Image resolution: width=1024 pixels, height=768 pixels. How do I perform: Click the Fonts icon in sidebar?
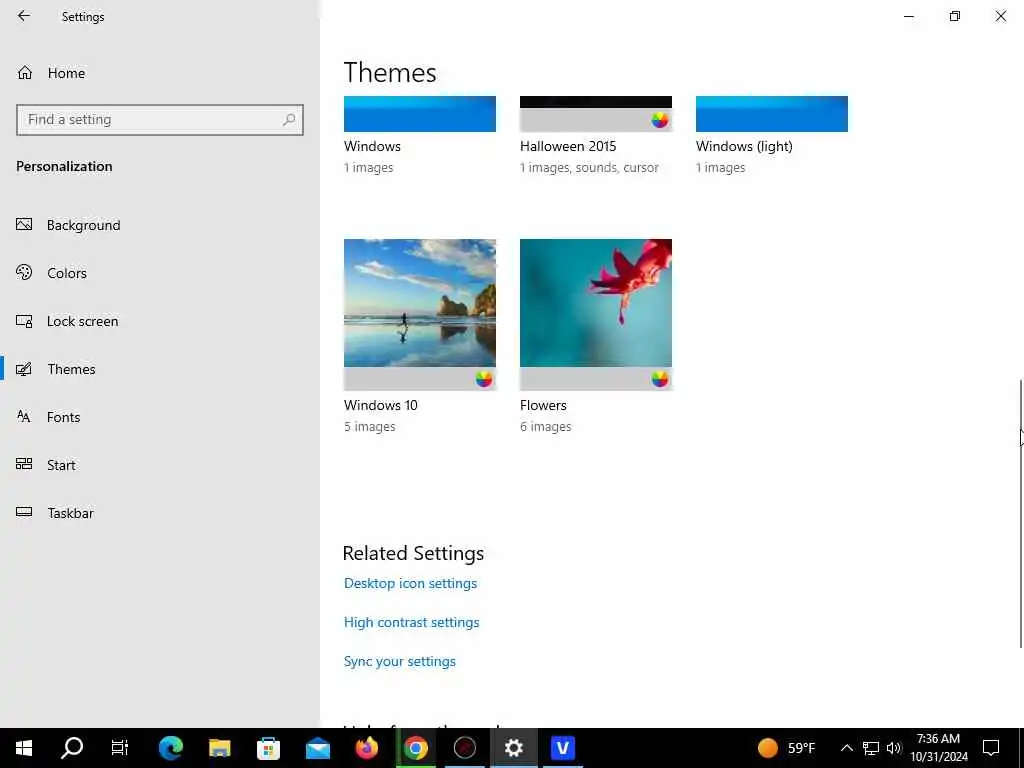(x=24, y=417)
